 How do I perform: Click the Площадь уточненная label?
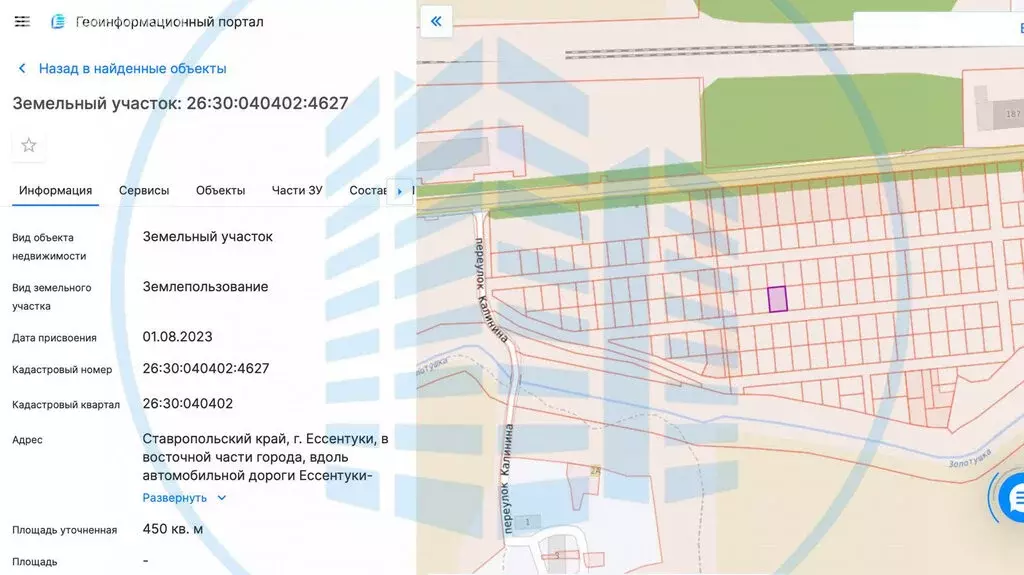click(65, 530)
